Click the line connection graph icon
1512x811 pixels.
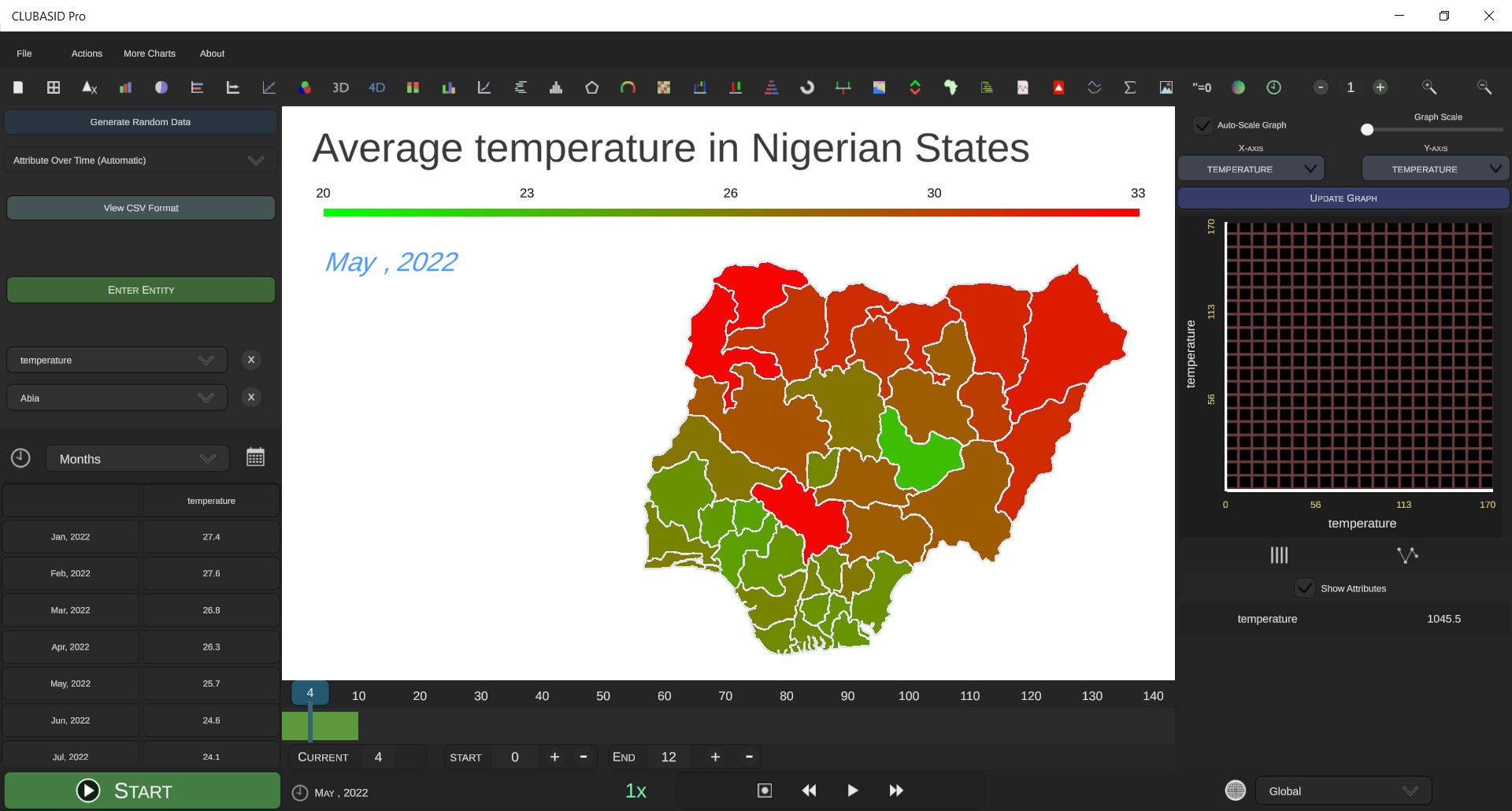(x=1407, y=555)
